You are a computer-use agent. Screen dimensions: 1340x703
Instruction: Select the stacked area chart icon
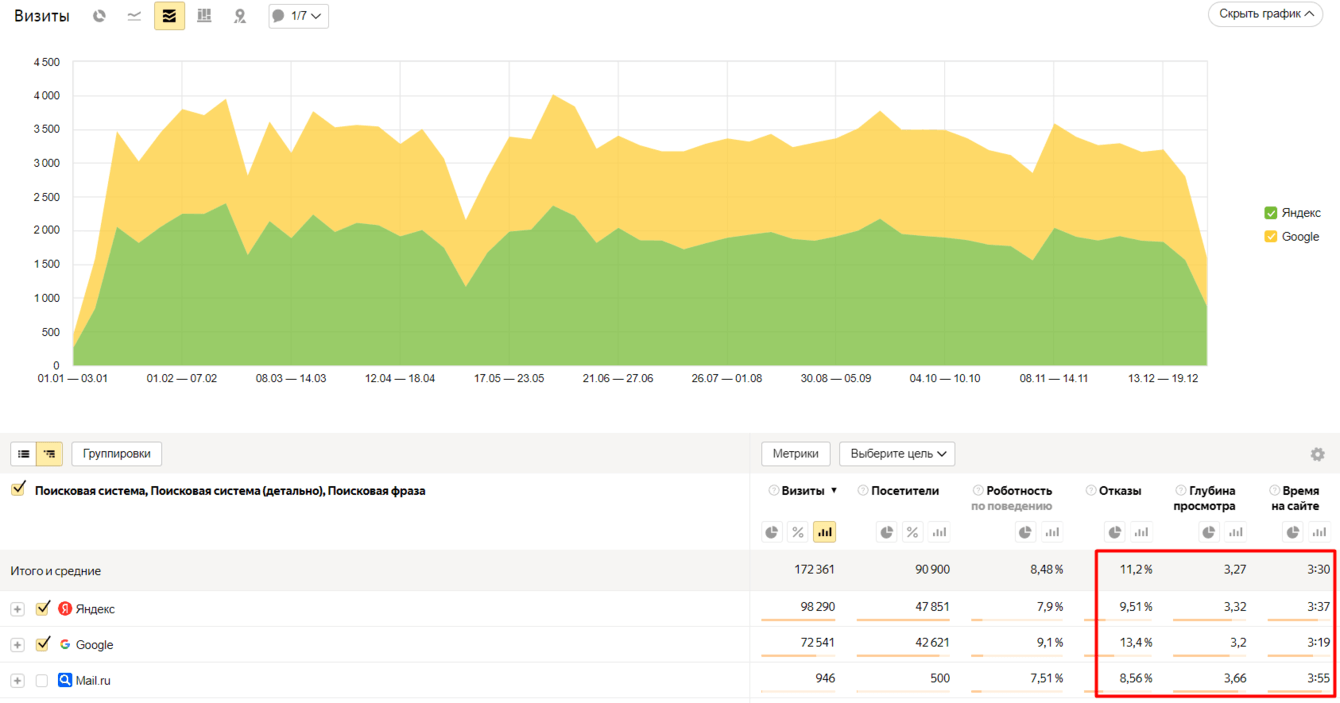click(169, 16)
